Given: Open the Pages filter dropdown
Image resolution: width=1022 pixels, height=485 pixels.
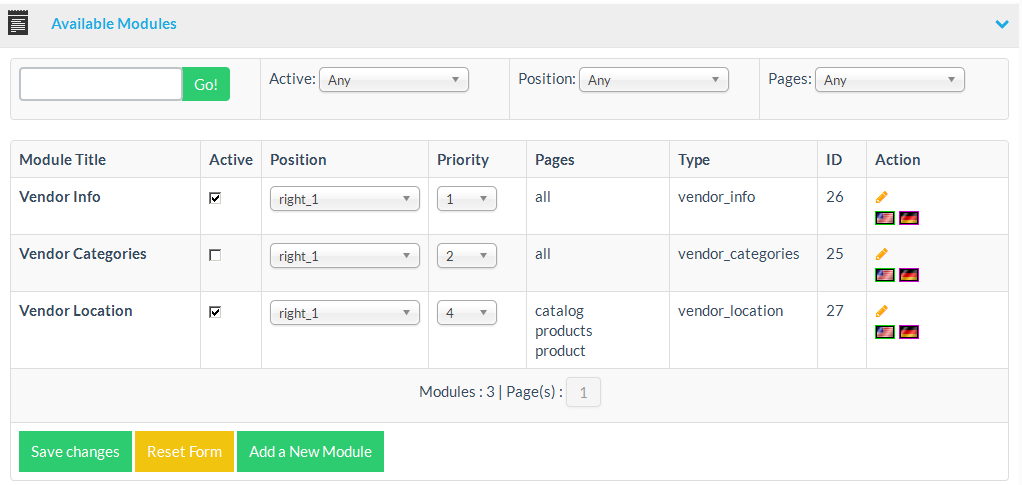Looking at the screenshot, I should point(890,80).
